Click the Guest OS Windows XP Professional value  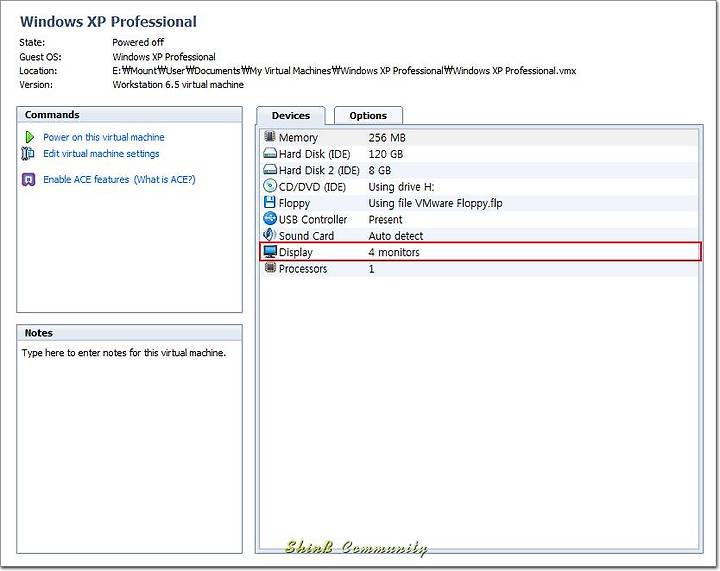164,57
